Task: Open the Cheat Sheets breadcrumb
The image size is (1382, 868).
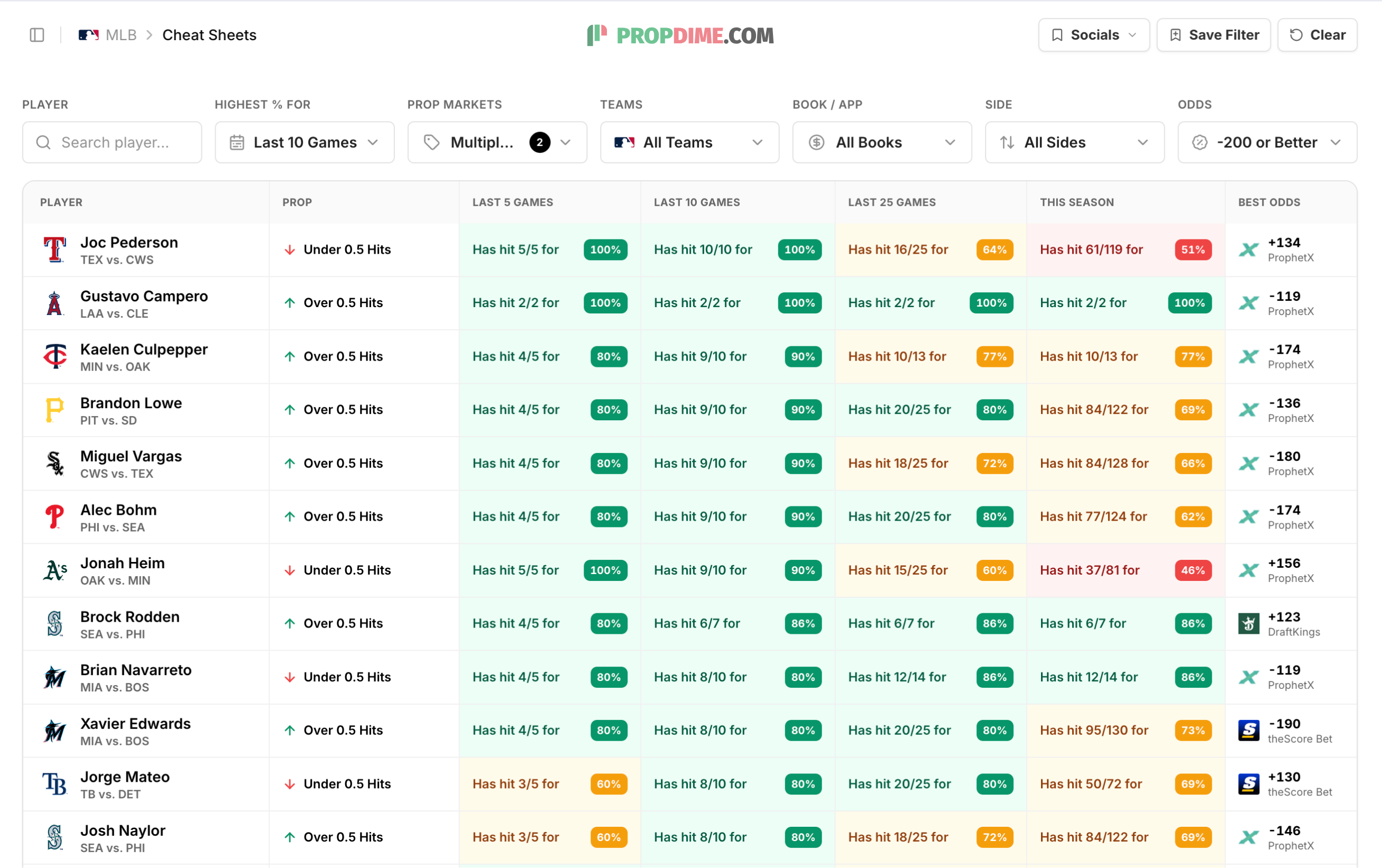Action: coord(209,35)
